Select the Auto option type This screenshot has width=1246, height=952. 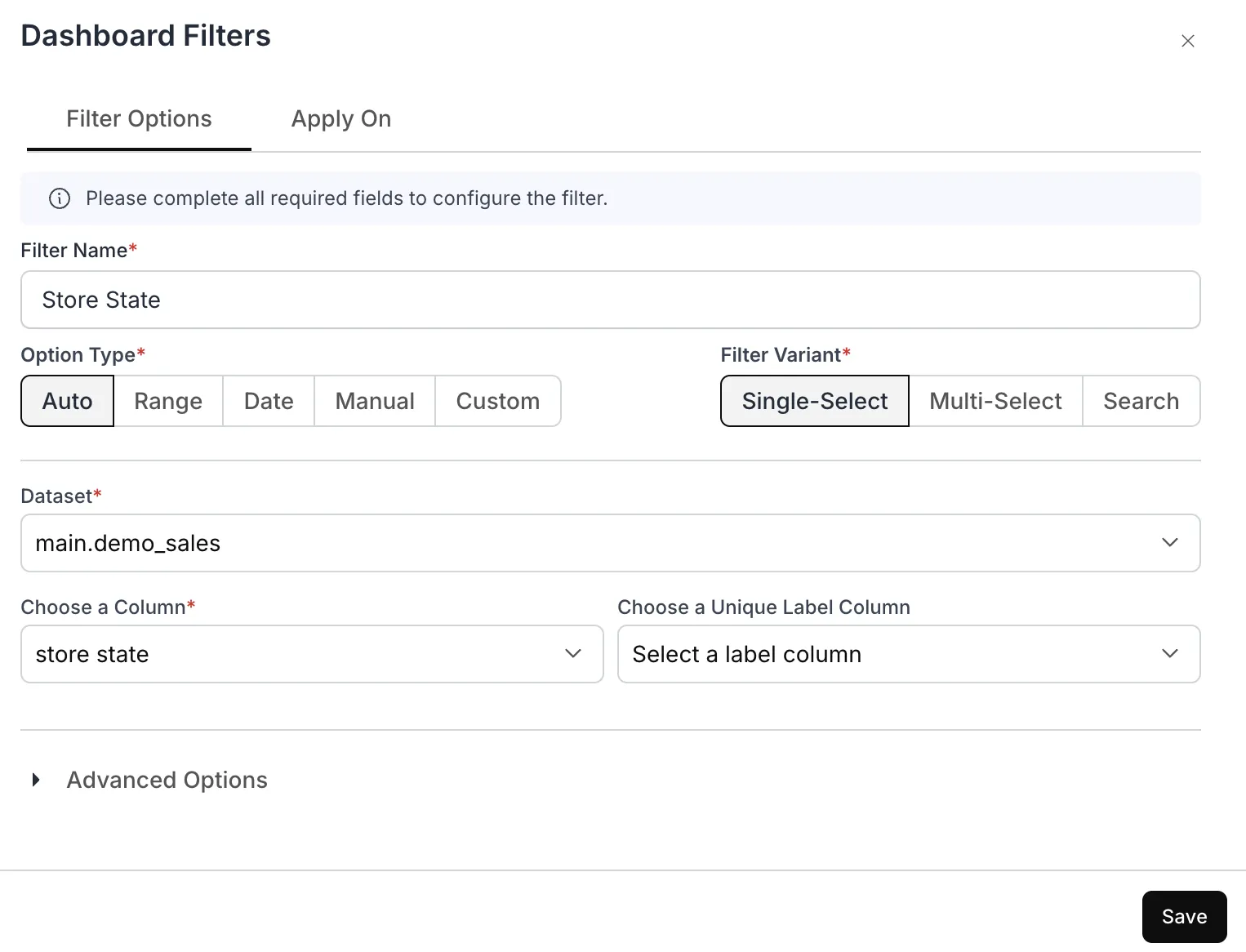(x=67, y=401)
